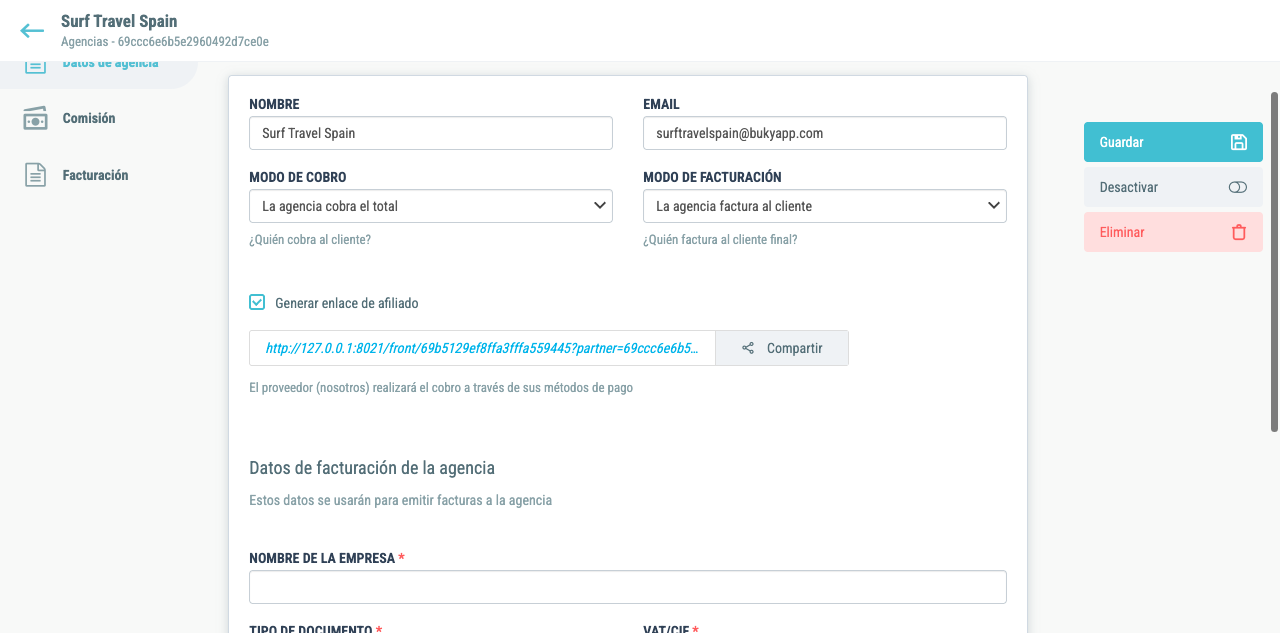Click the share icon beside Compartir
1280x633 pixels.
pyautogui.click(x=748, y=348)
